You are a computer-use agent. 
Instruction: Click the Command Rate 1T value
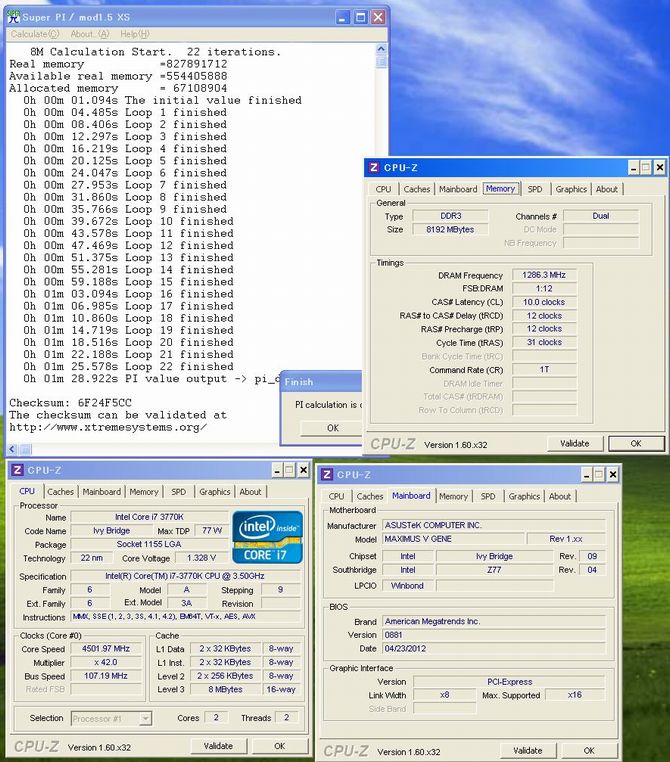coord(544,370)
